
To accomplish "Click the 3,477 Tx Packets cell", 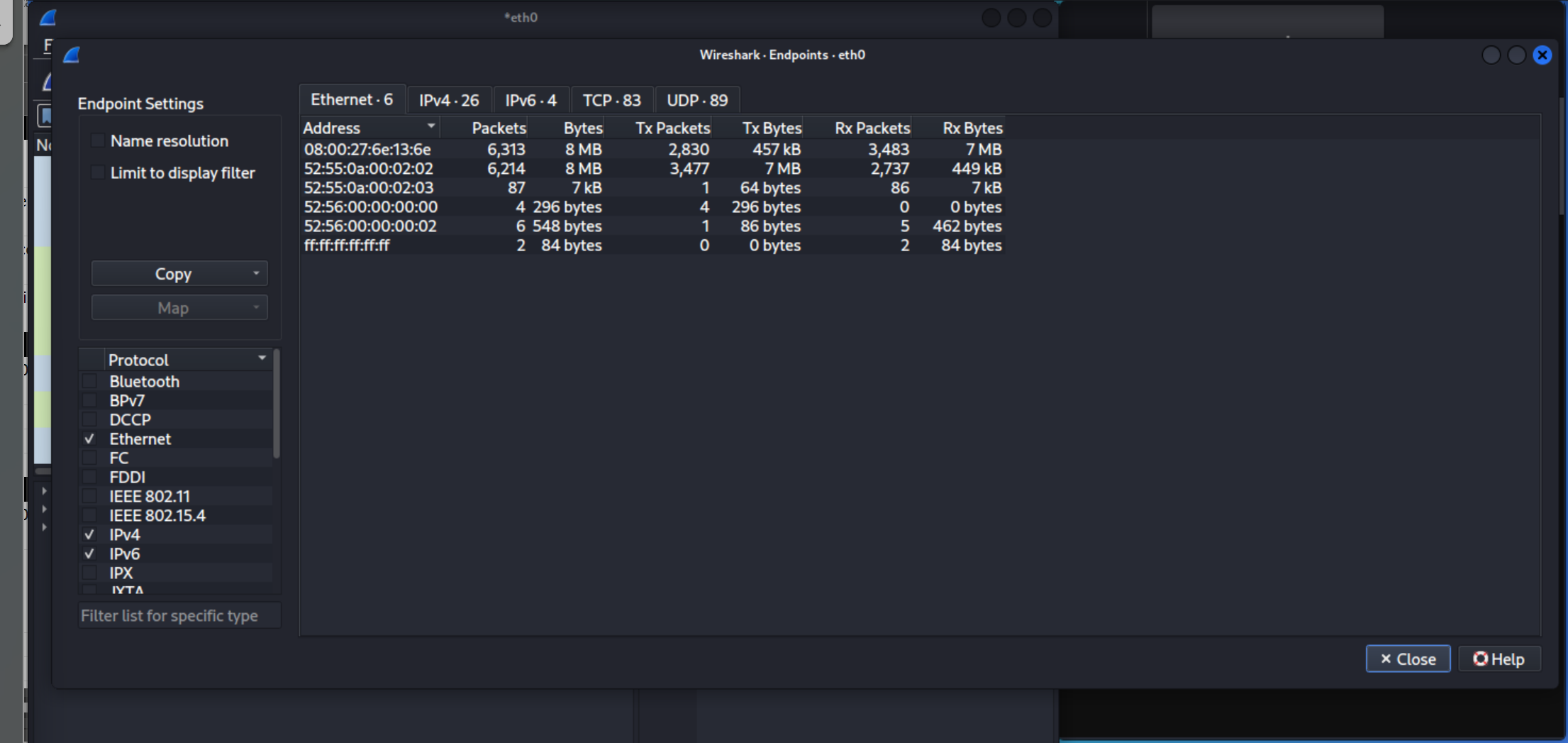I will (x=689, y=168).
